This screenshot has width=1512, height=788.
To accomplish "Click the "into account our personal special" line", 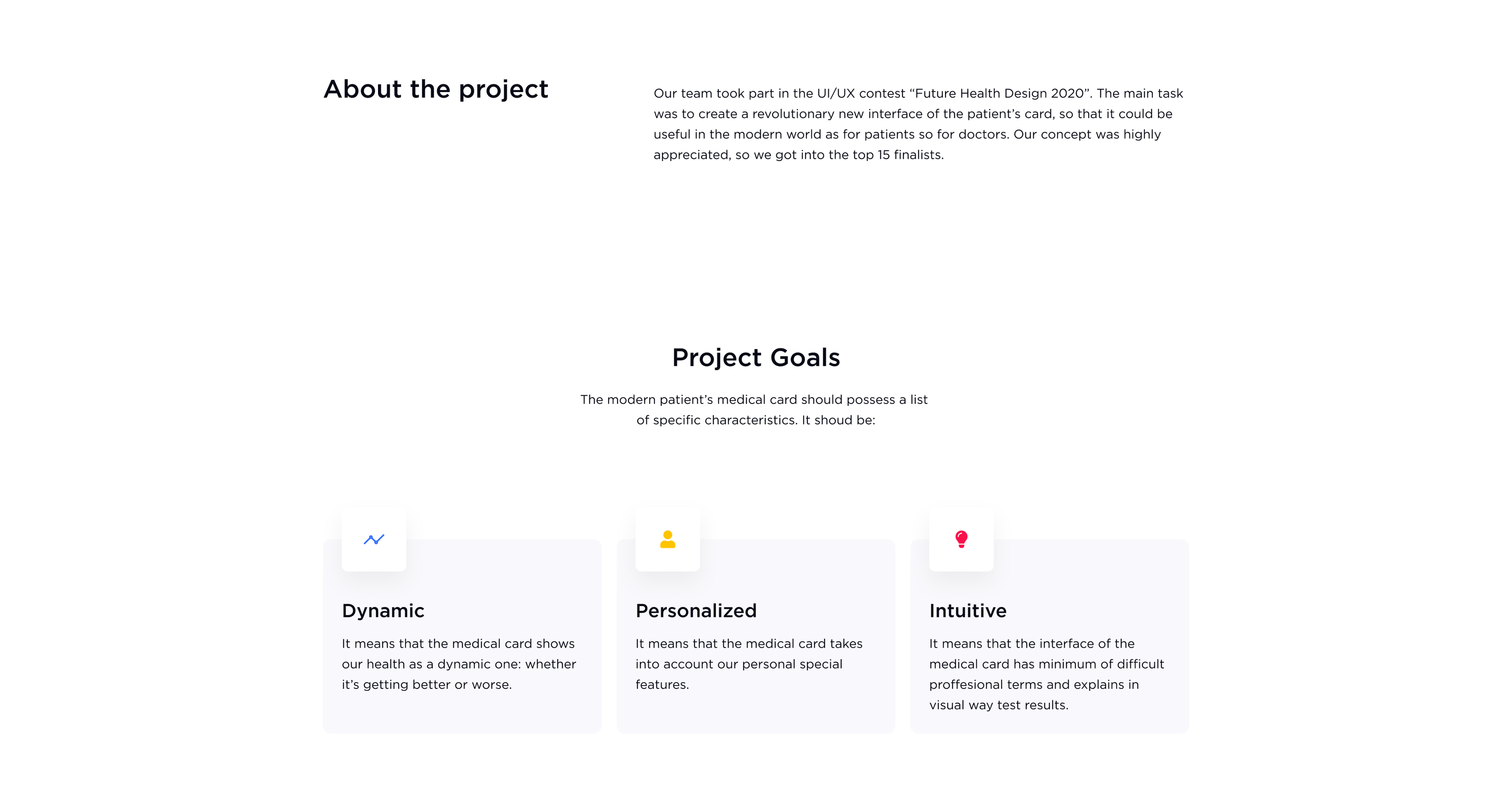I will (x=739, y=664).
